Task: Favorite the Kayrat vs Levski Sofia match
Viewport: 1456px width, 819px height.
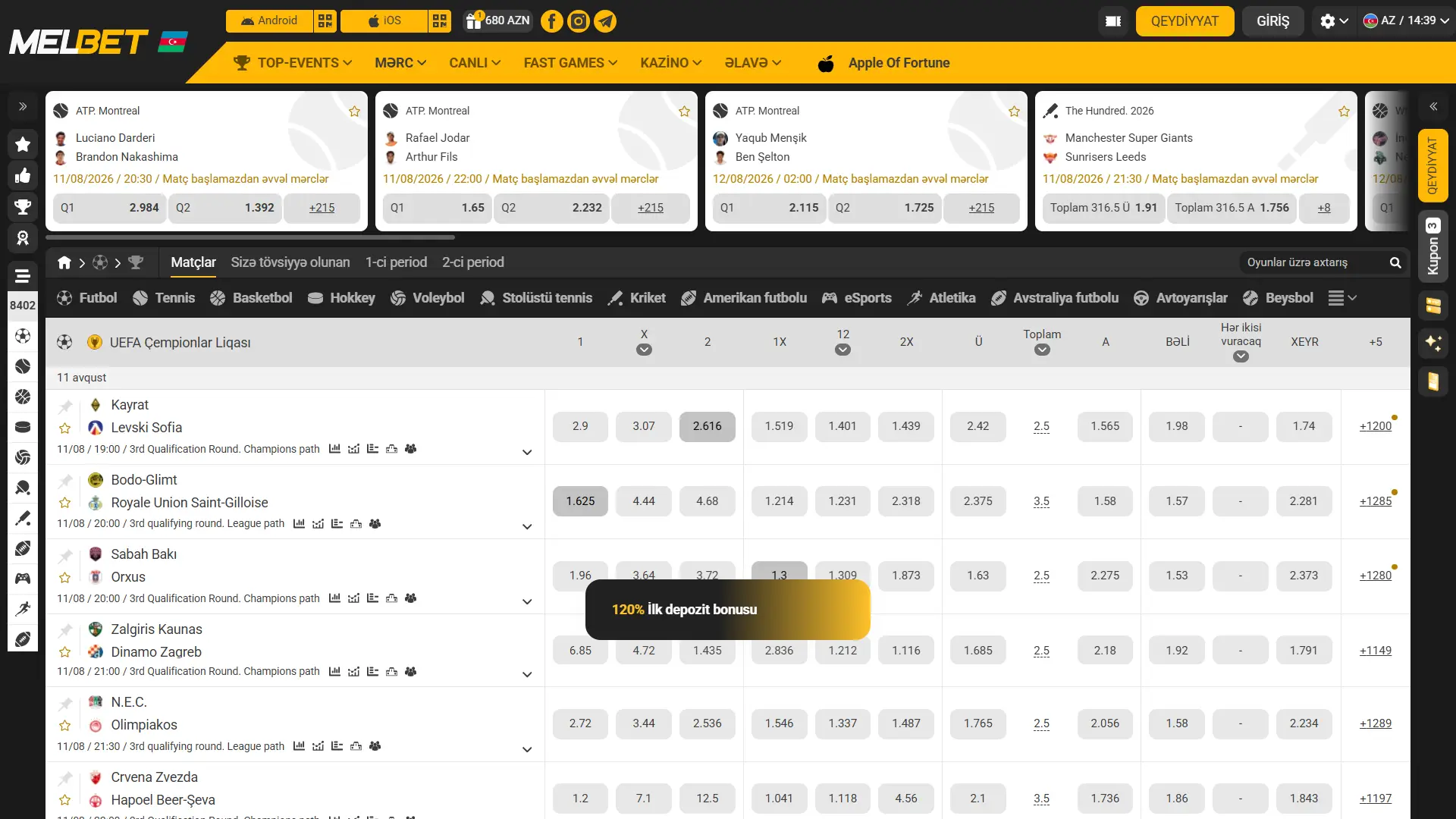Action: tap(65, 428)
